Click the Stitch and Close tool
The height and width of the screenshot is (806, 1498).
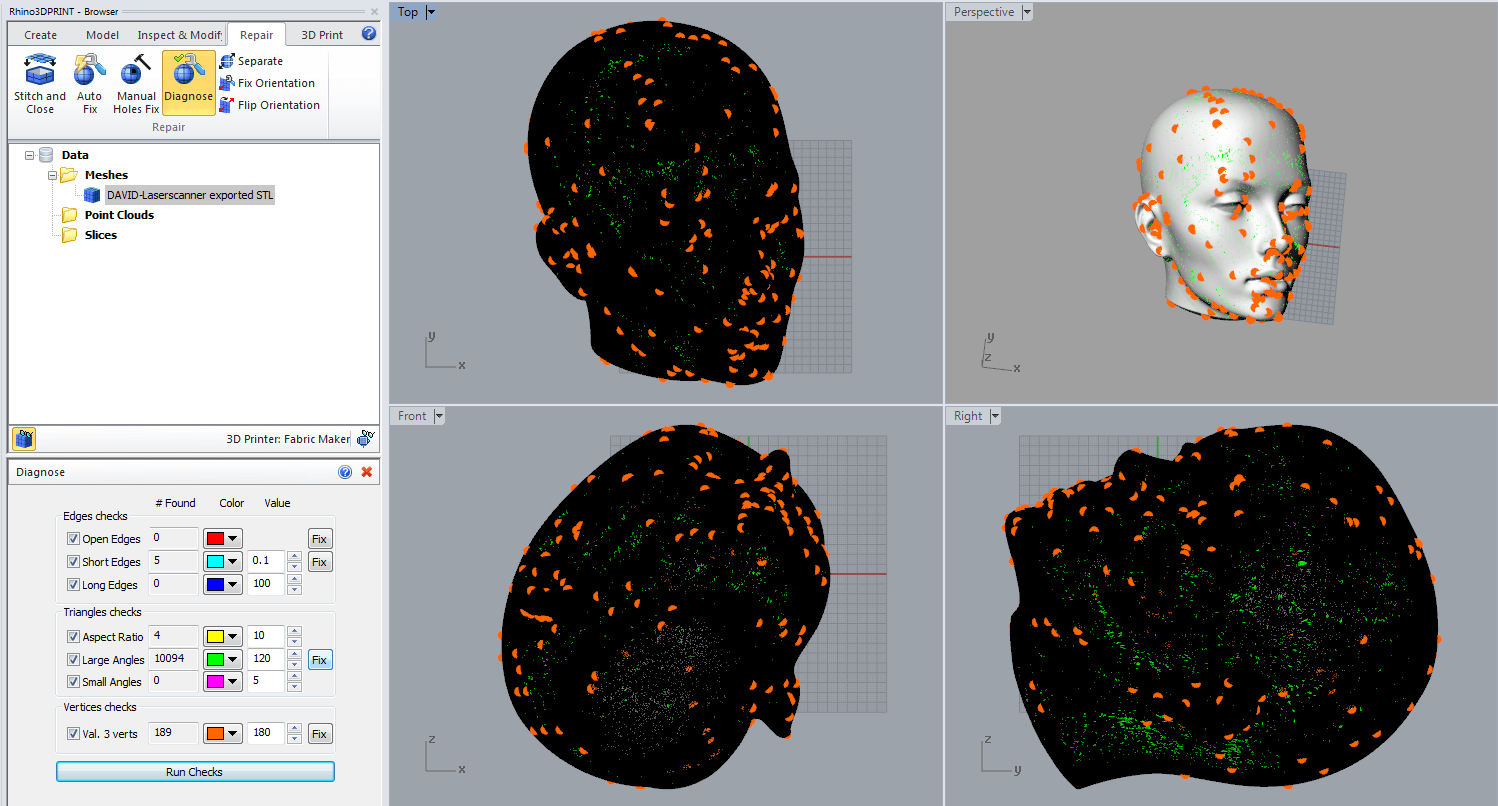click(40, 84)
